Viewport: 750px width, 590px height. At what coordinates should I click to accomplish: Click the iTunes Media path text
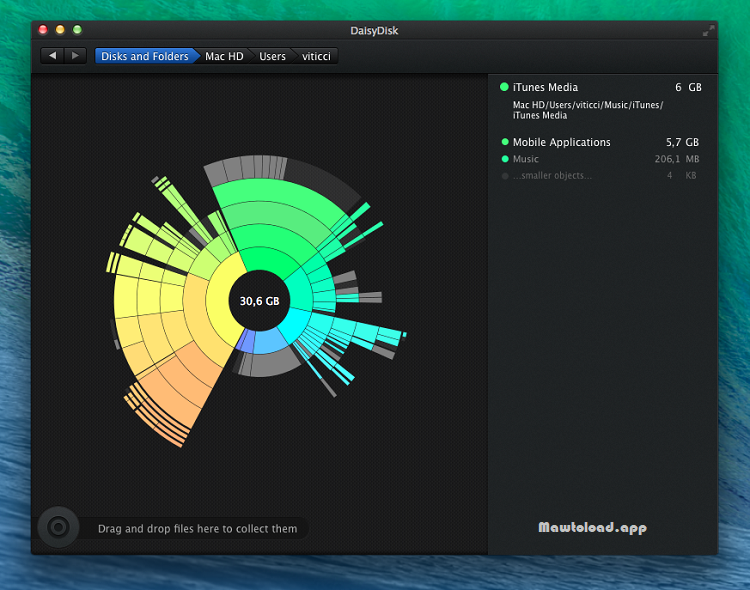click(x=588, y=110)
